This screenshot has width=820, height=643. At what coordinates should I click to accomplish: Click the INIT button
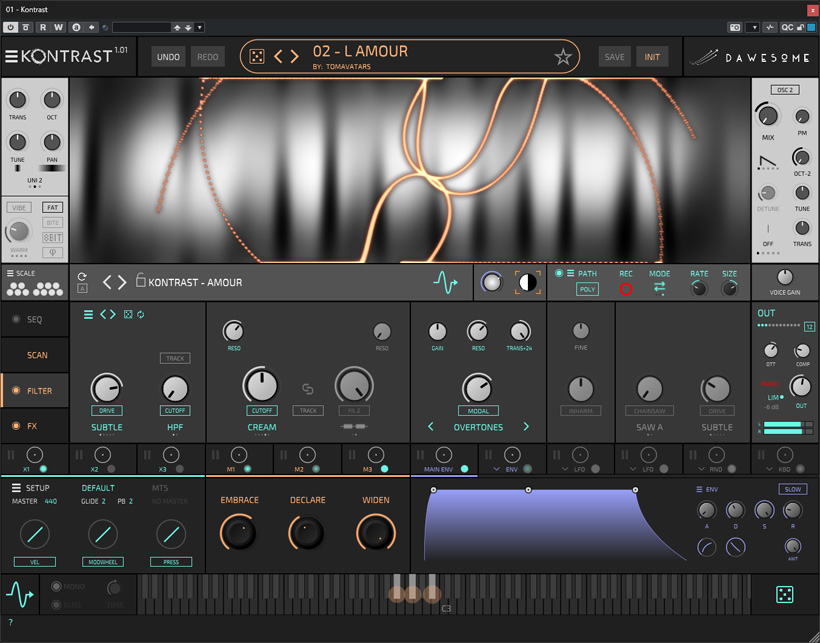point(652,57)
